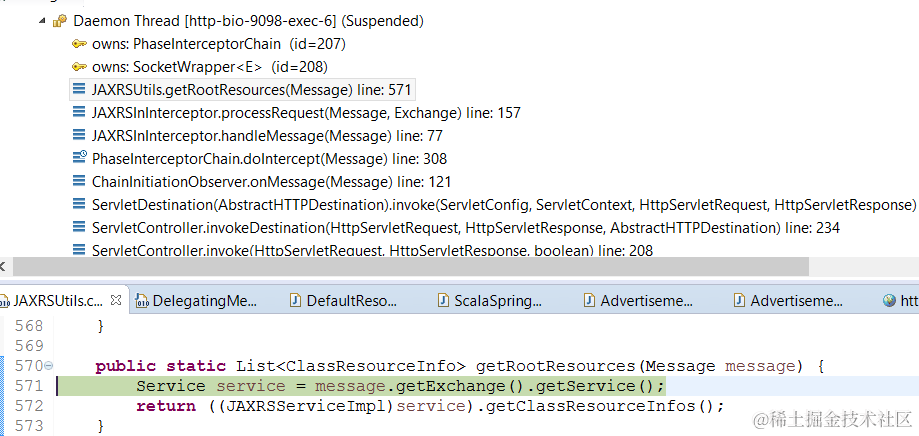The image size is (919, 436).
Task: Click the web browser globe tab icon
Action: click(890, 301)
